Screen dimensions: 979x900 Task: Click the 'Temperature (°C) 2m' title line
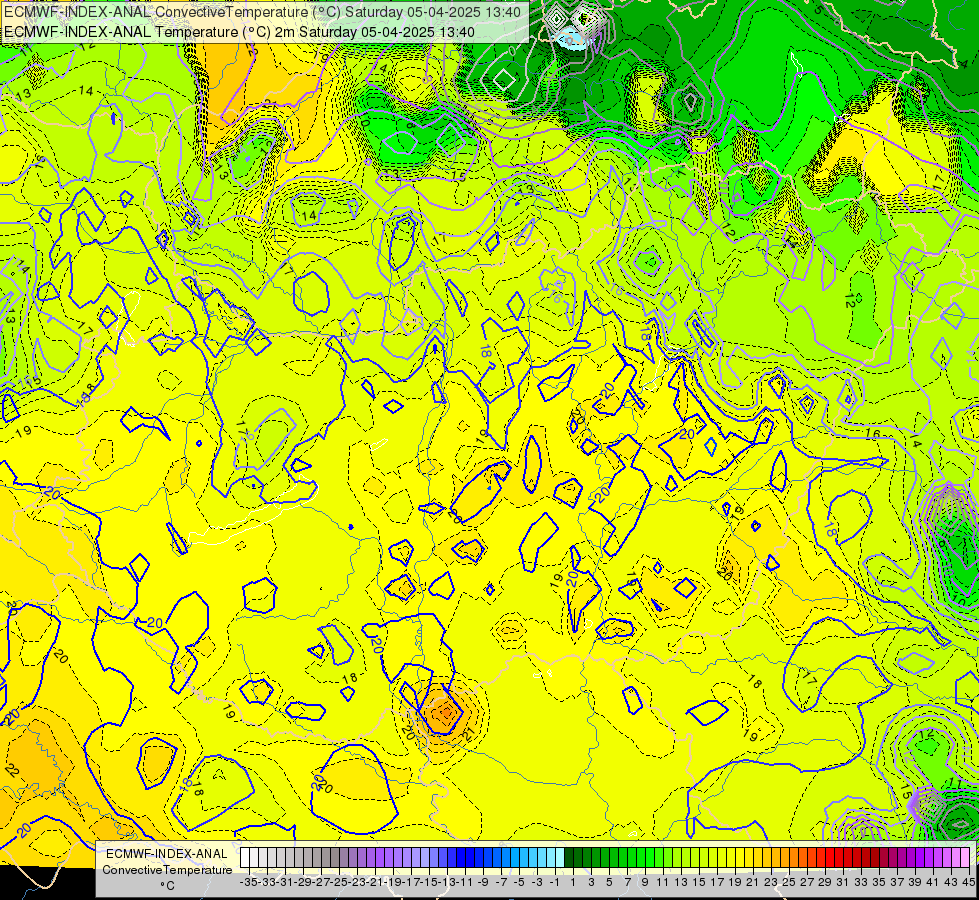point(239,32)
